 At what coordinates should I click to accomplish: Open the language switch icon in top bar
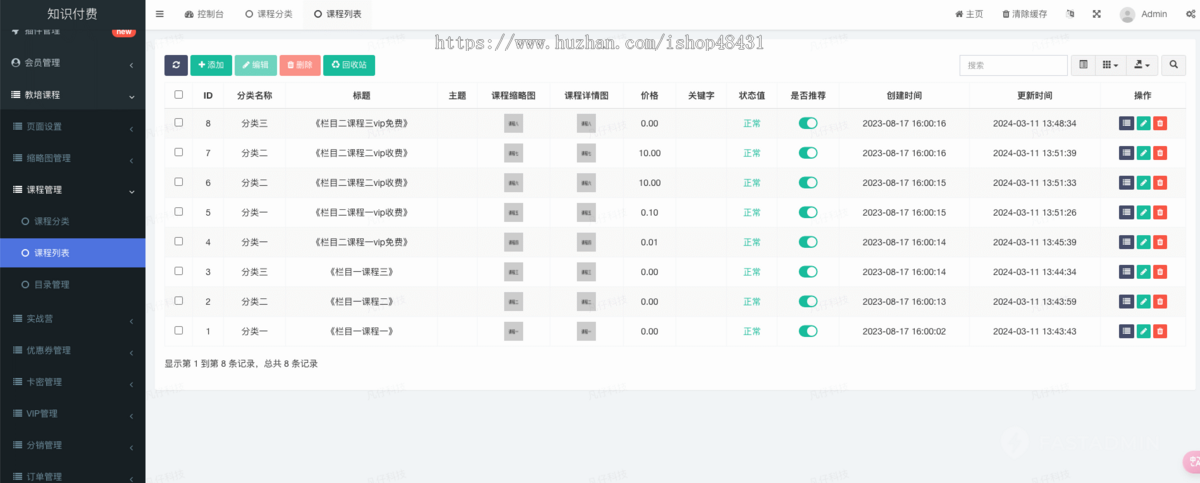(x=1071, y=14)
